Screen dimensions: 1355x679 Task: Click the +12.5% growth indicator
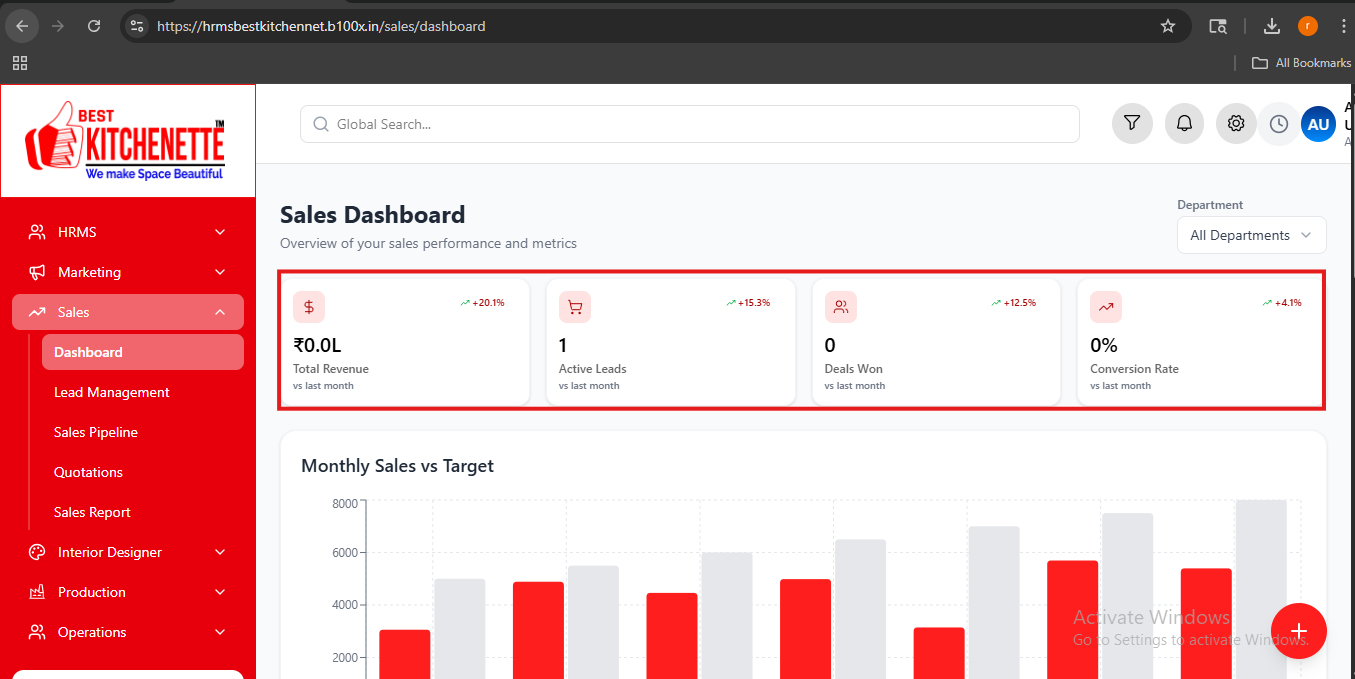1014,302
